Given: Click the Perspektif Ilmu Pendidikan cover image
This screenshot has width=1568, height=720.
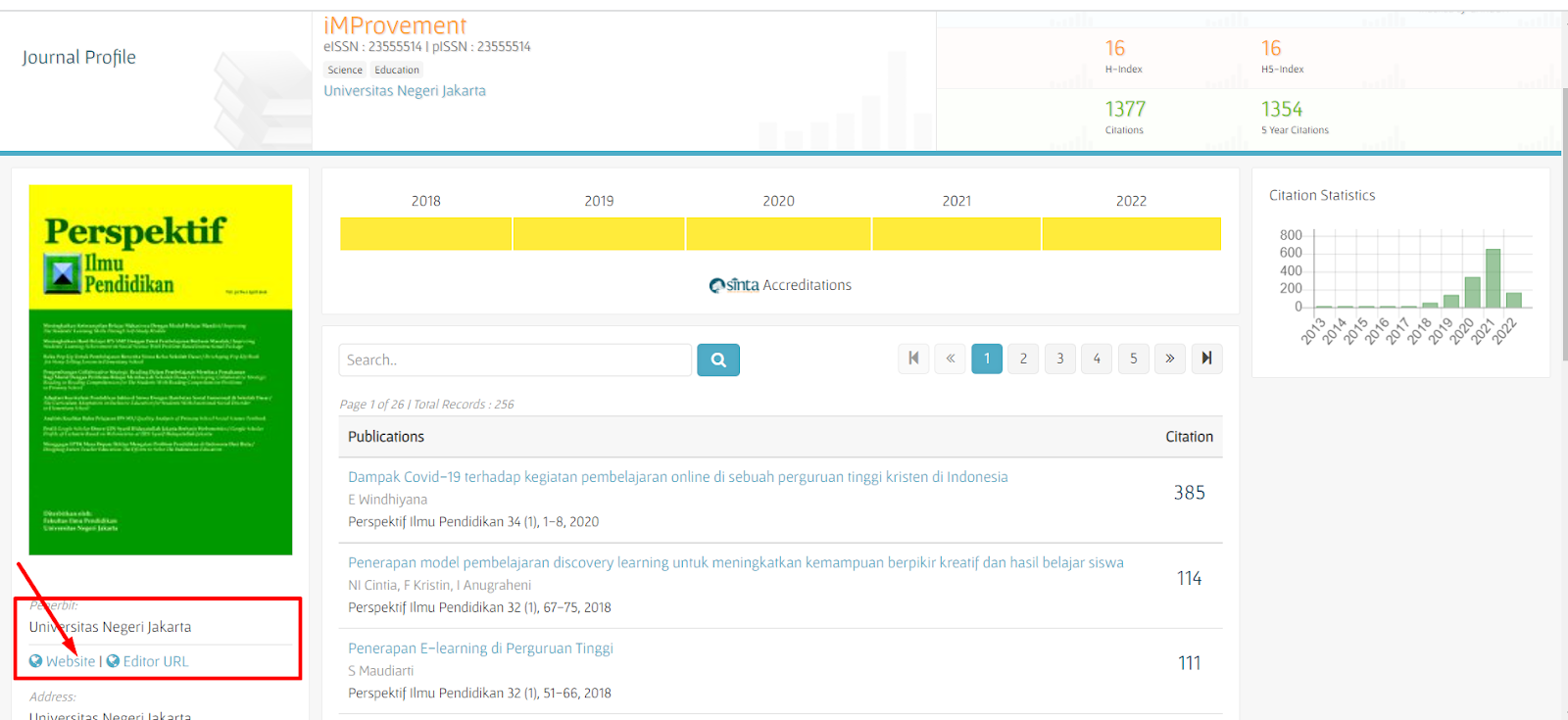Looking at the screenshot, I should point(161,370).
